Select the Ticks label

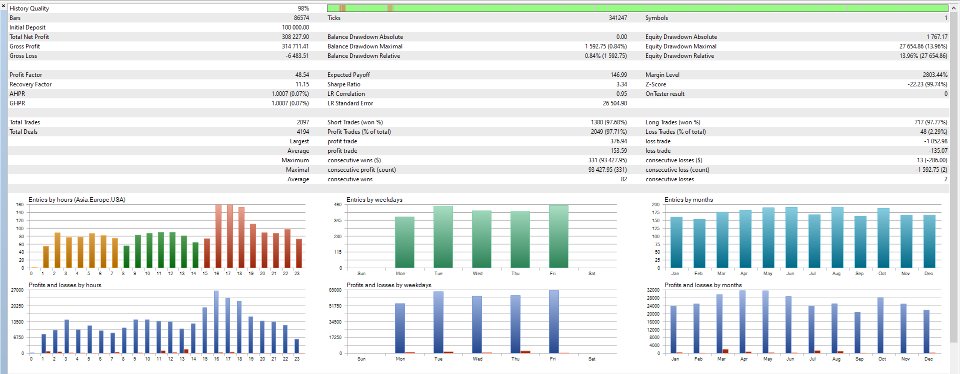coord(334,18)
